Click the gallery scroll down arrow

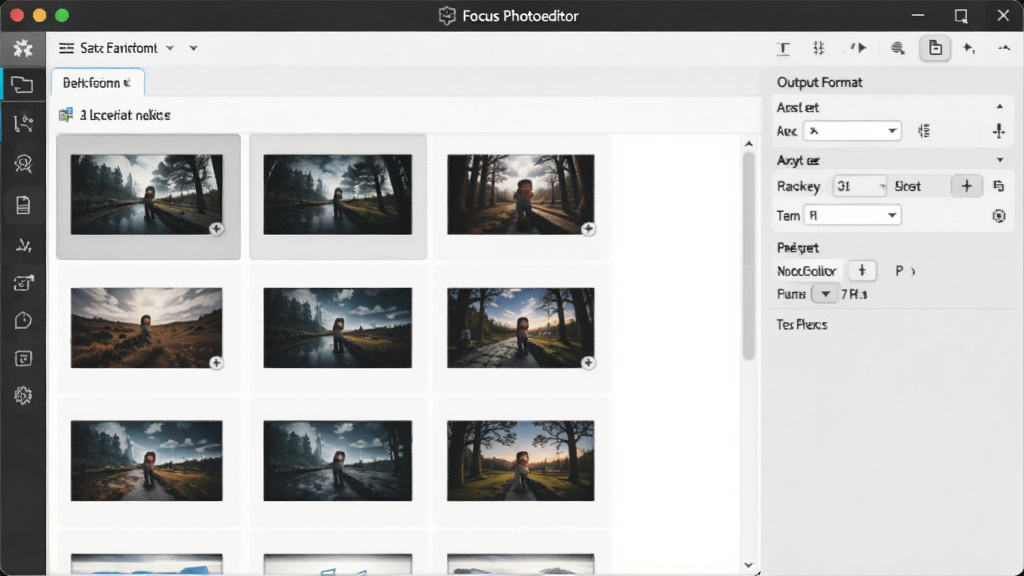[748, 566]
